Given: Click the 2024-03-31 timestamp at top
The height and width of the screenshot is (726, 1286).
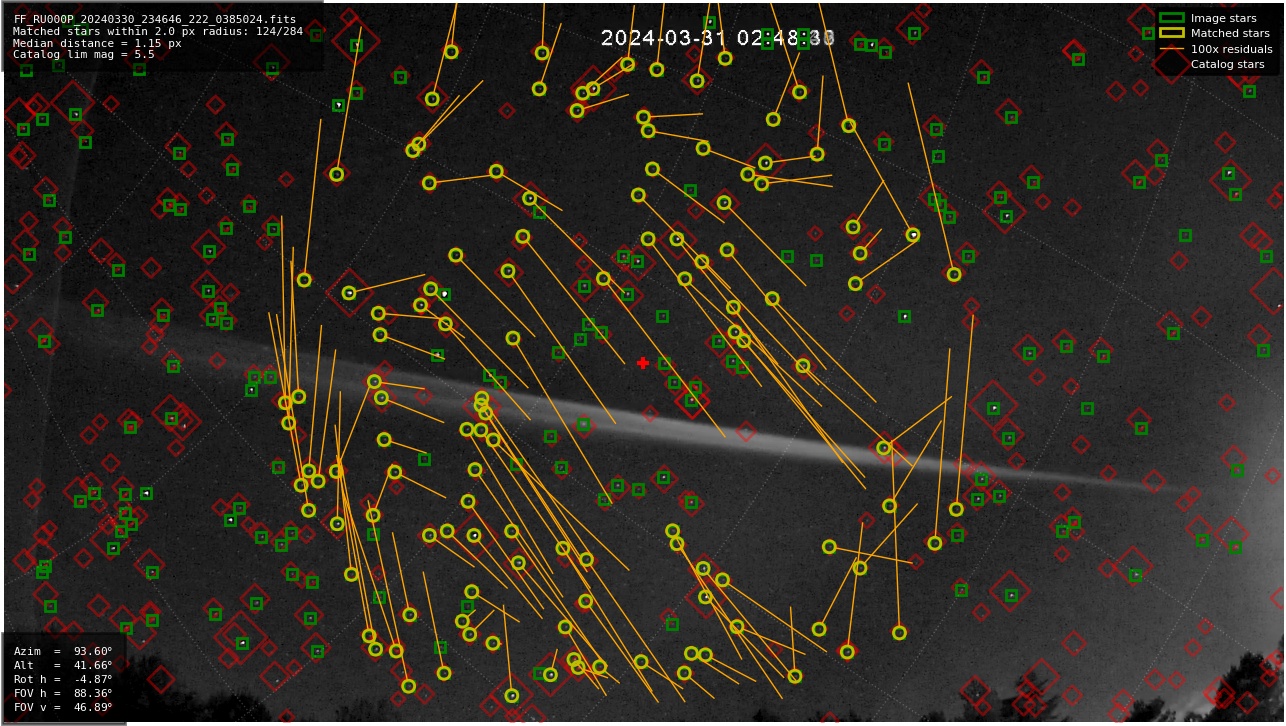Looking at the screenshot, I should click(x=718, y=38).
